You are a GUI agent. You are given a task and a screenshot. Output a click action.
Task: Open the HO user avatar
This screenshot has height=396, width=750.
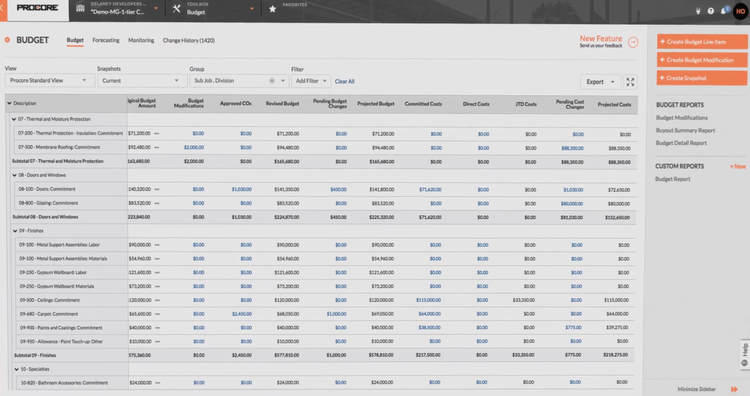point(740,11)
